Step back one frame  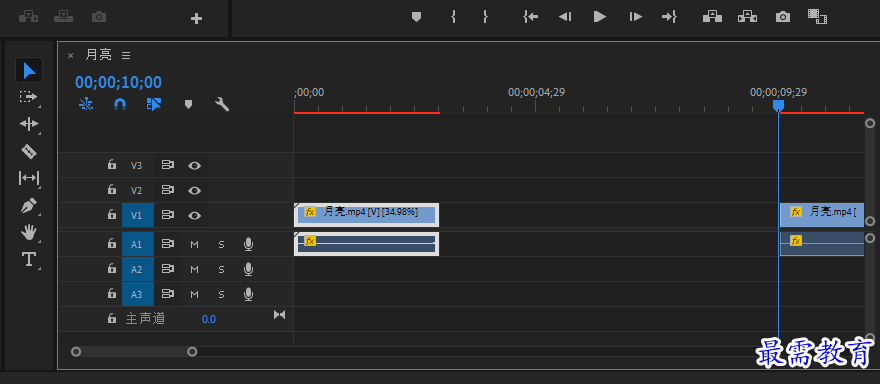[565, 17]
